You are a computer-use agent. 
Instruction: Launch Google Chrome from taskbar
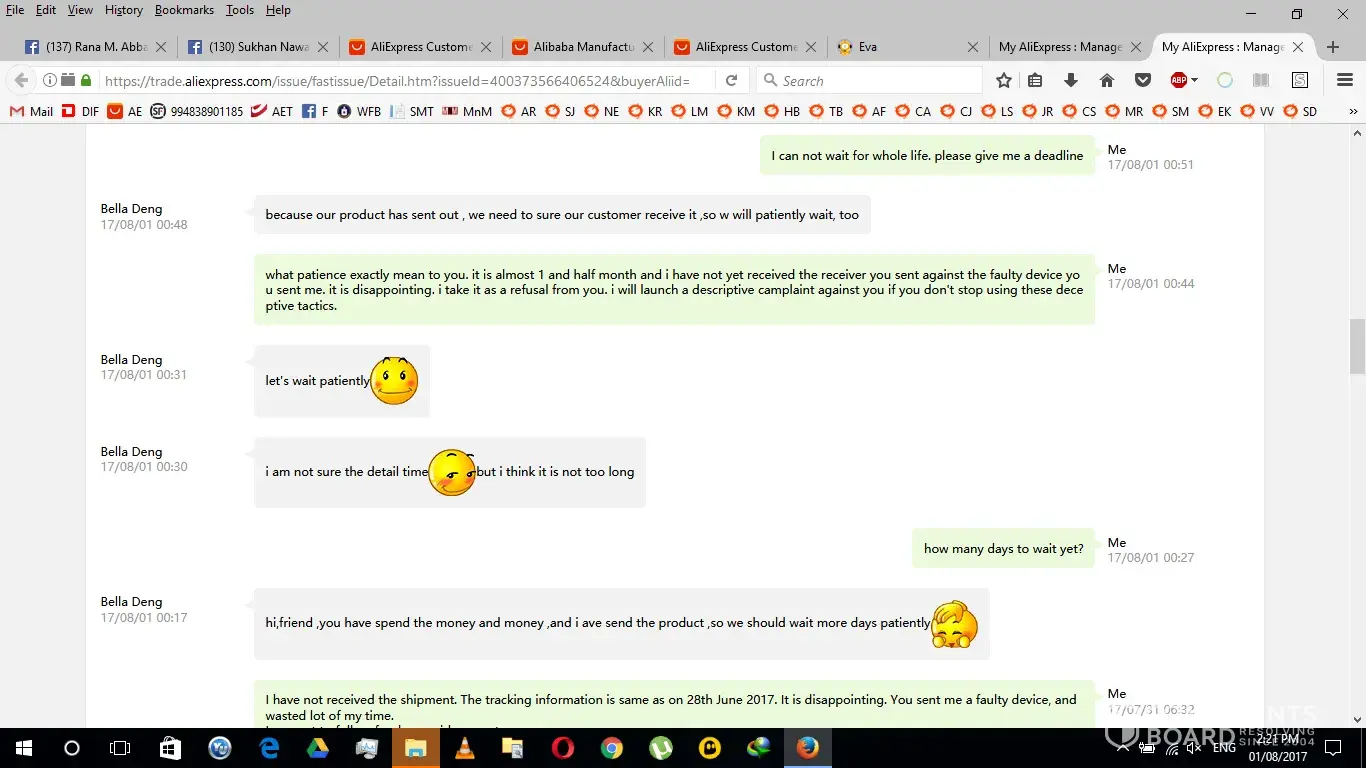[x=612, y=748]
